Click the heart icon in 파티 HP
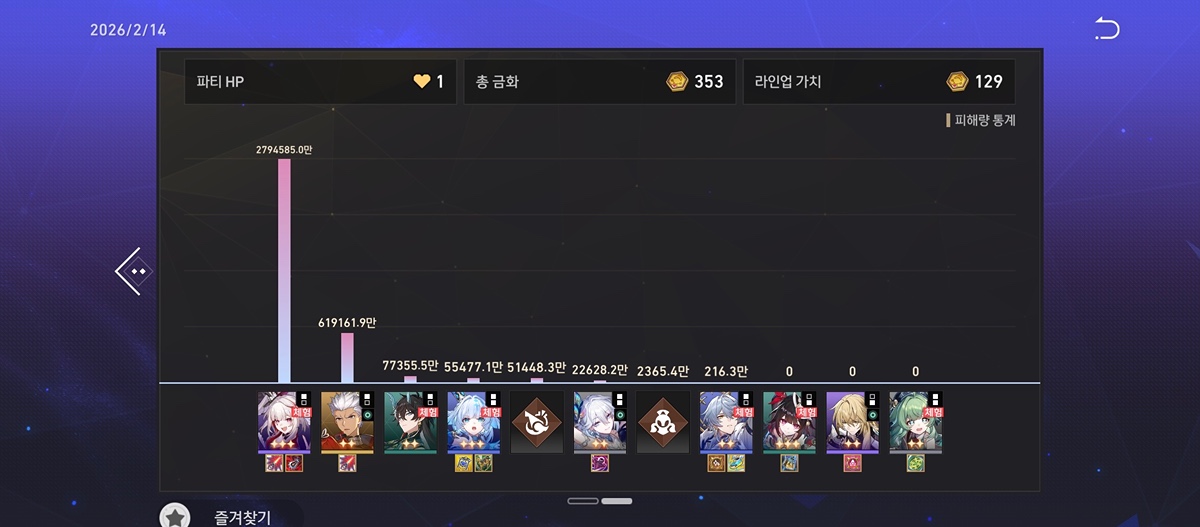Screen dimensions: 1200x527 pyautogui.click(x=422, y=82)
